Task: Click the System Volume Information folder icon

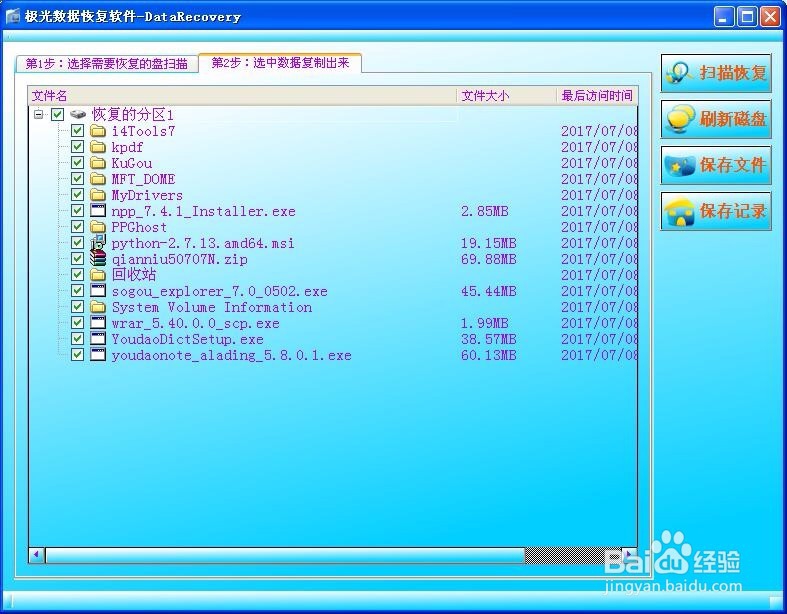Action: [98, 307]
